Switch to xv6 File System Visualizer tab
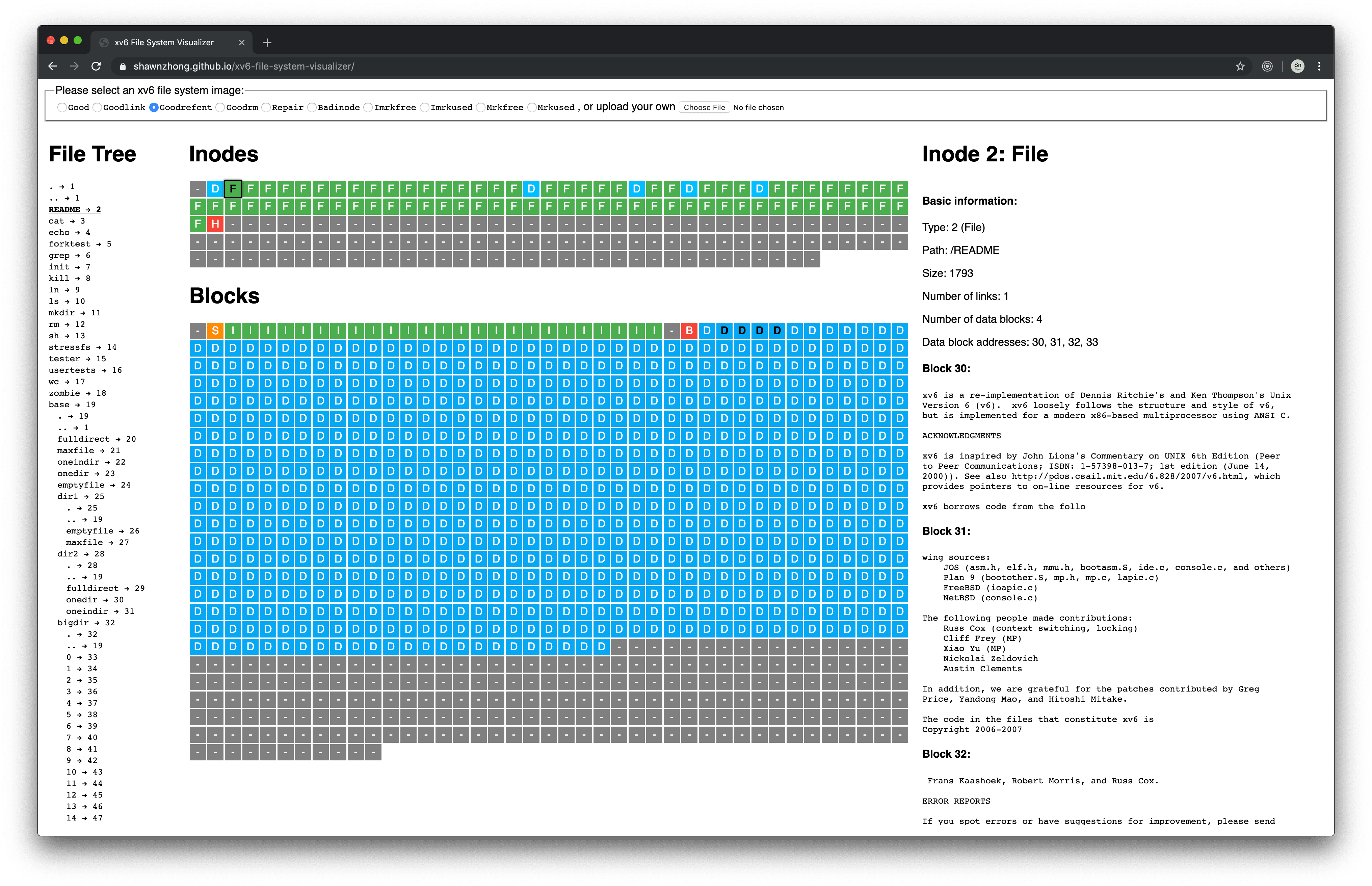The height and width of the screenshot is (886, 1372). 164,43
